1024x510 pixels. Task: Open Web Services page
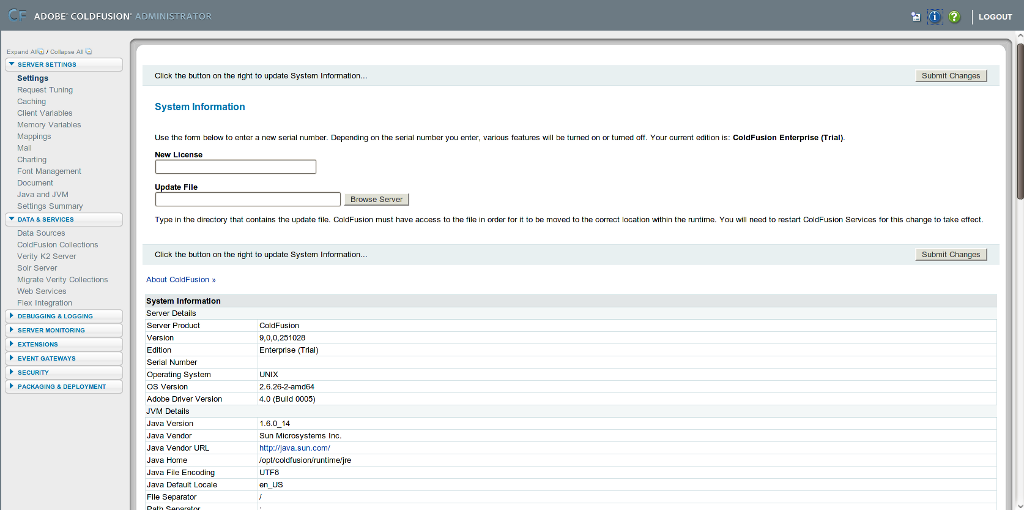(x=42, y=291)
